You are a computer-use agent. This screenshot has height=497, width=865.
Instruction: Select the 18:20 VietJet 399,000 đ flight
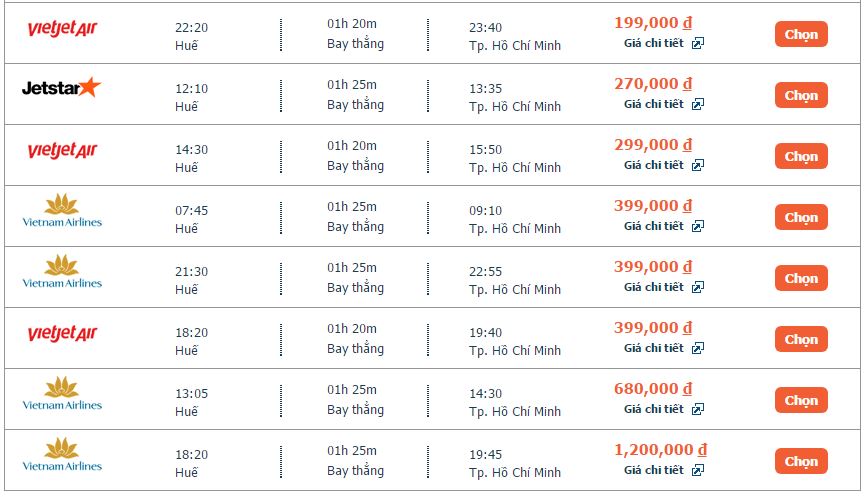click(x=801, y=339)
